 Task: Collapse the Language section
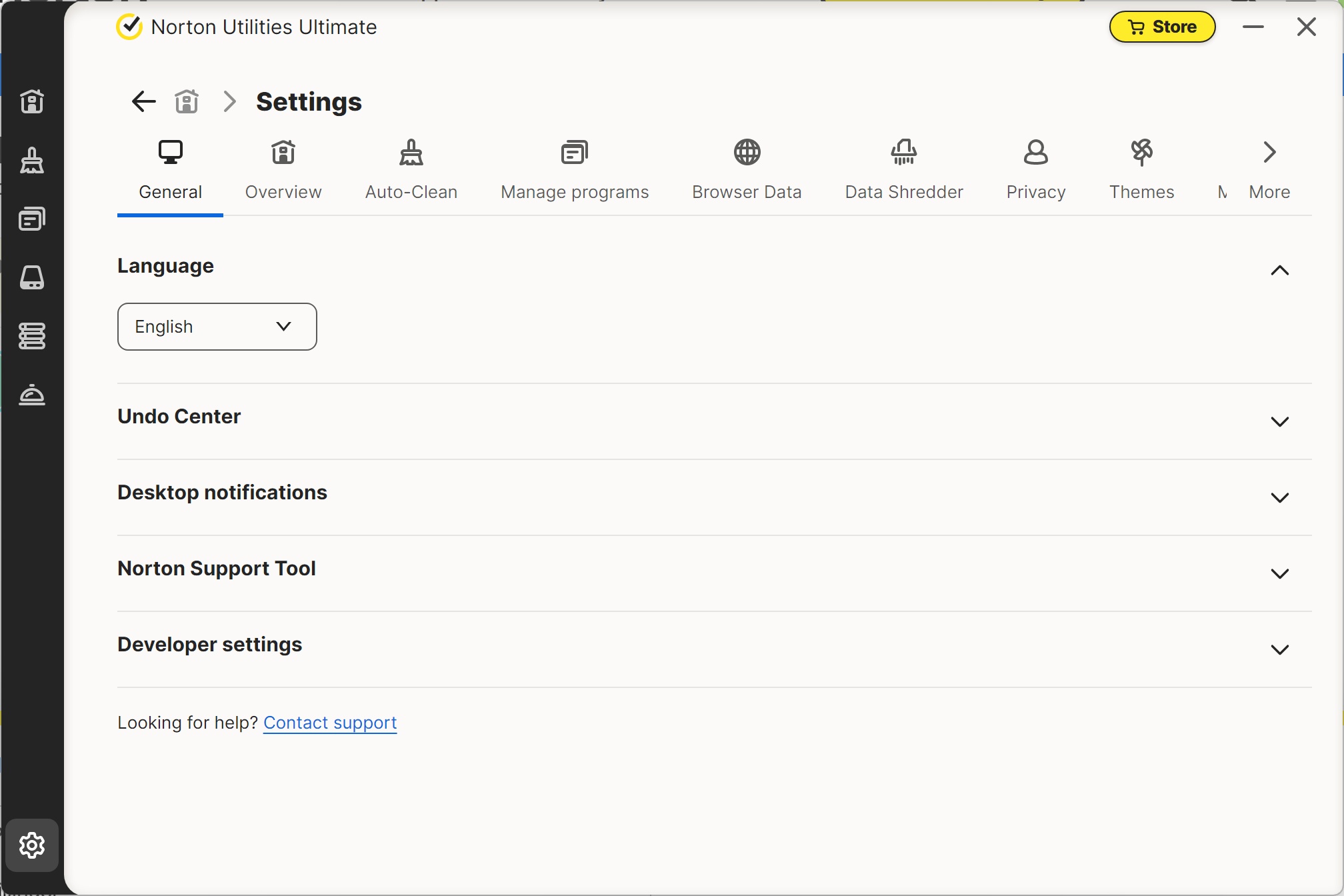pyautogui.click(x=1279, y=270)
